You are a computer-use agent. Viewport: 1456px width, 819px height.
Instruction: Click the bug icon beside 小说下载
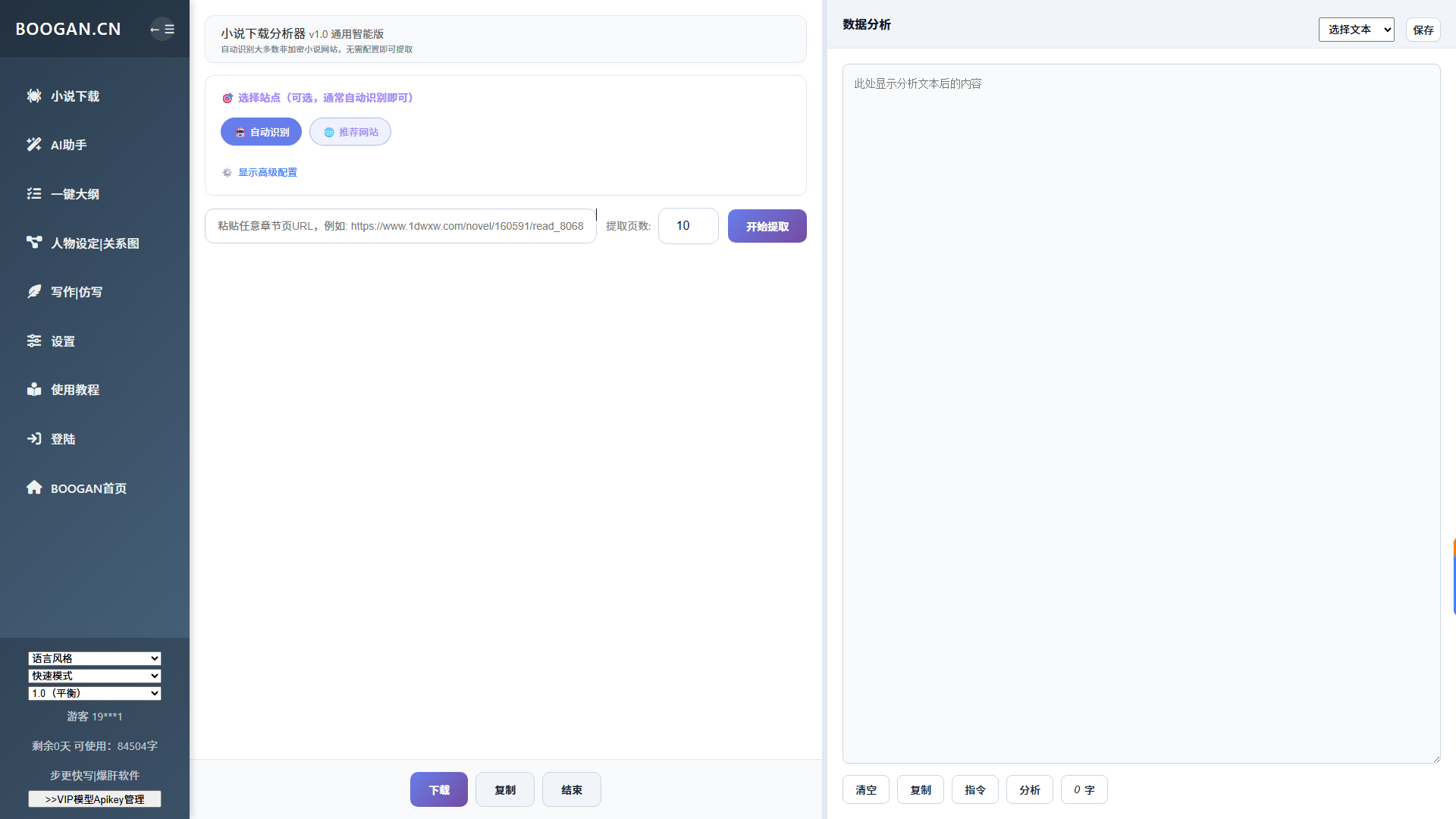coord(34,96)
